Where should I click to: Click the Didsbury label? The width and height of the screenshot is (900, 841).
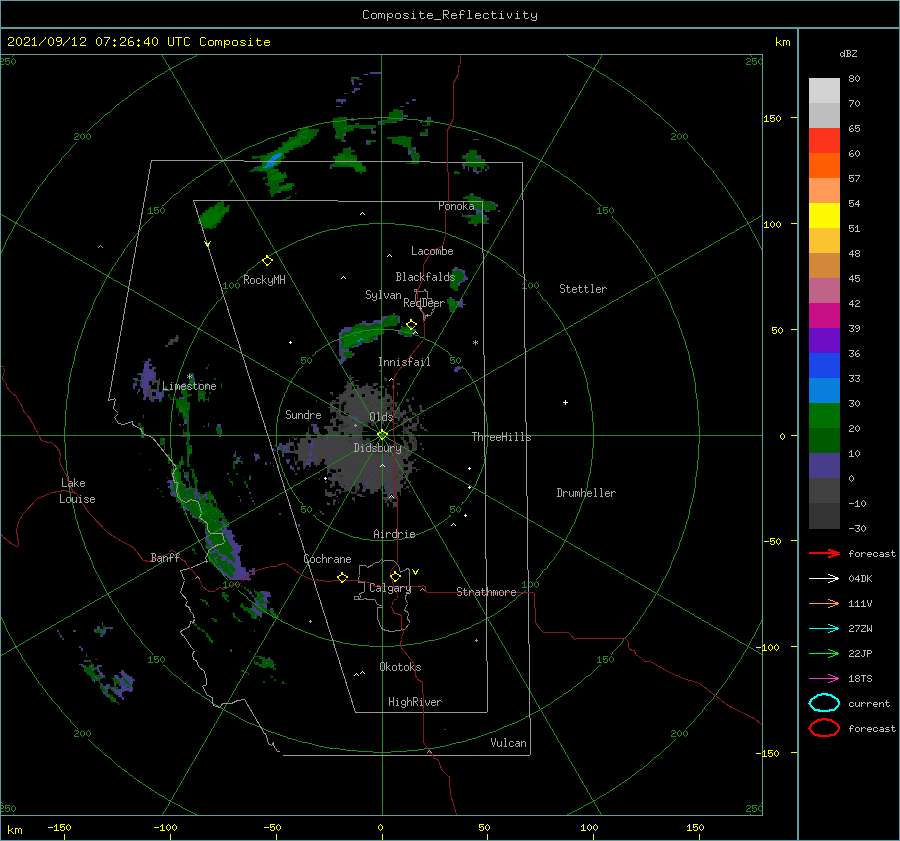coord(377,448)
